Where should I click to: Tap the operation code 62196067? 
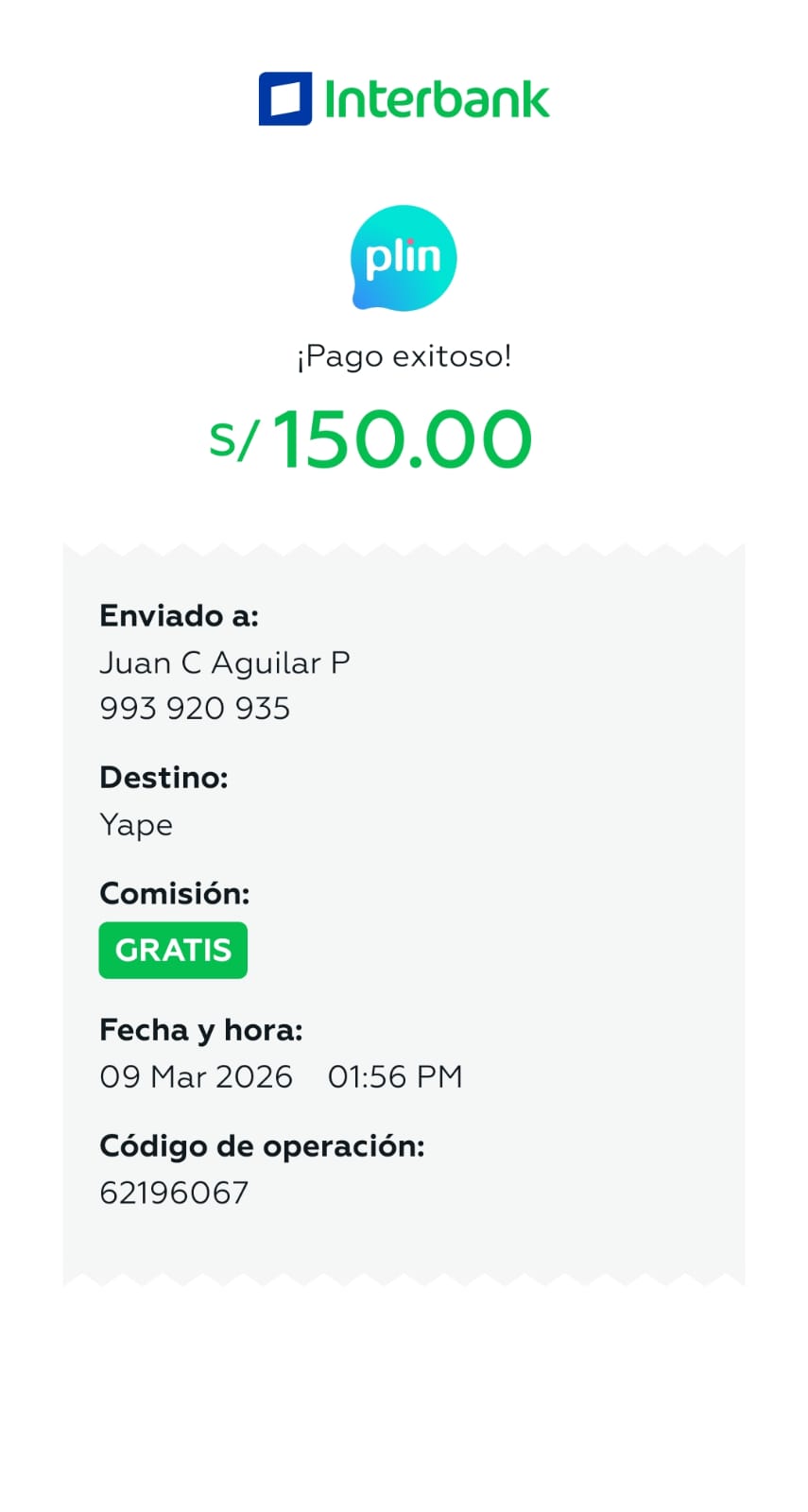pos(174,1193)
